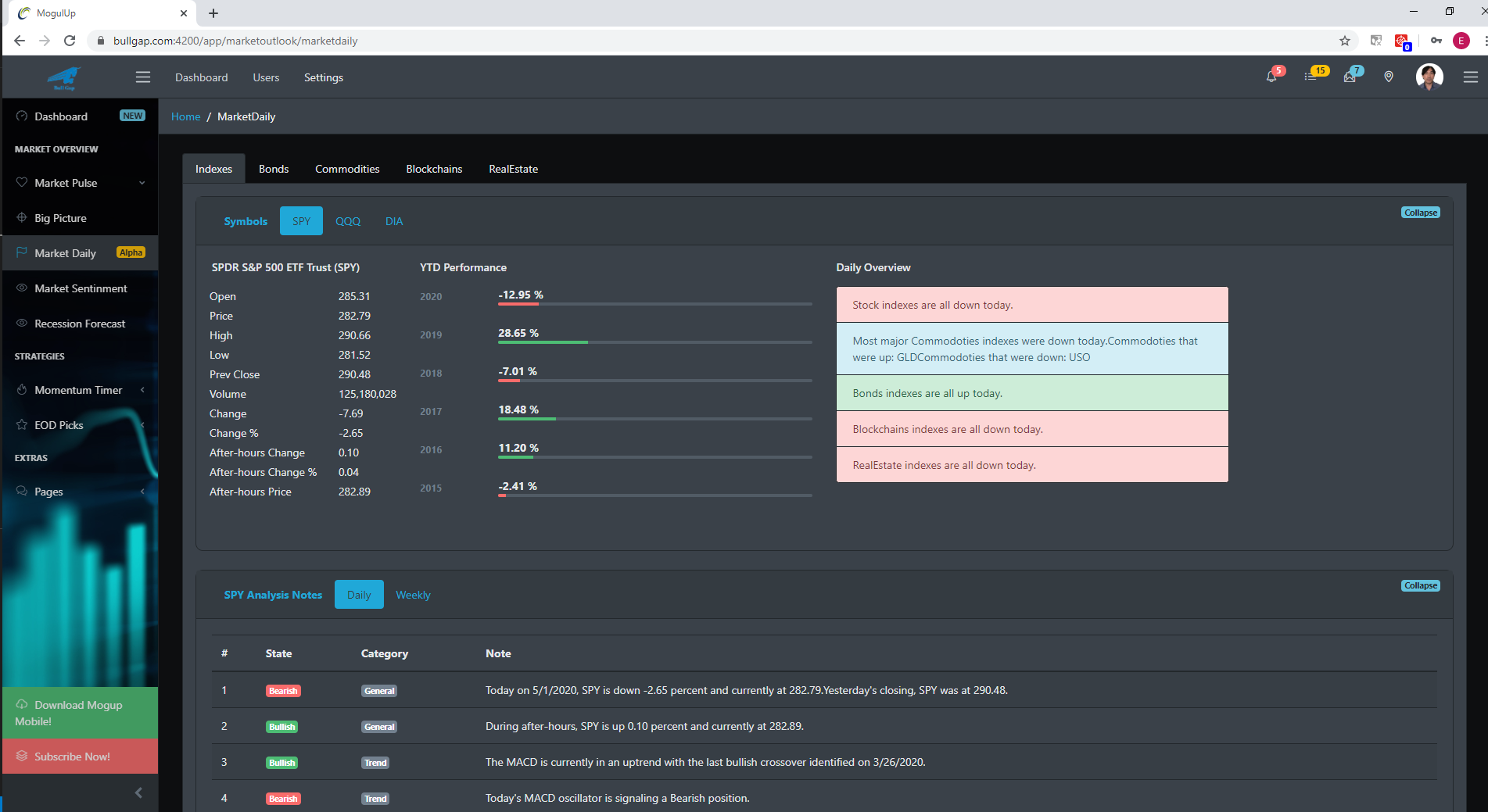The image size is (1488, 812).
Task: Click the browser address bar URL
Action: pos(235,41)
